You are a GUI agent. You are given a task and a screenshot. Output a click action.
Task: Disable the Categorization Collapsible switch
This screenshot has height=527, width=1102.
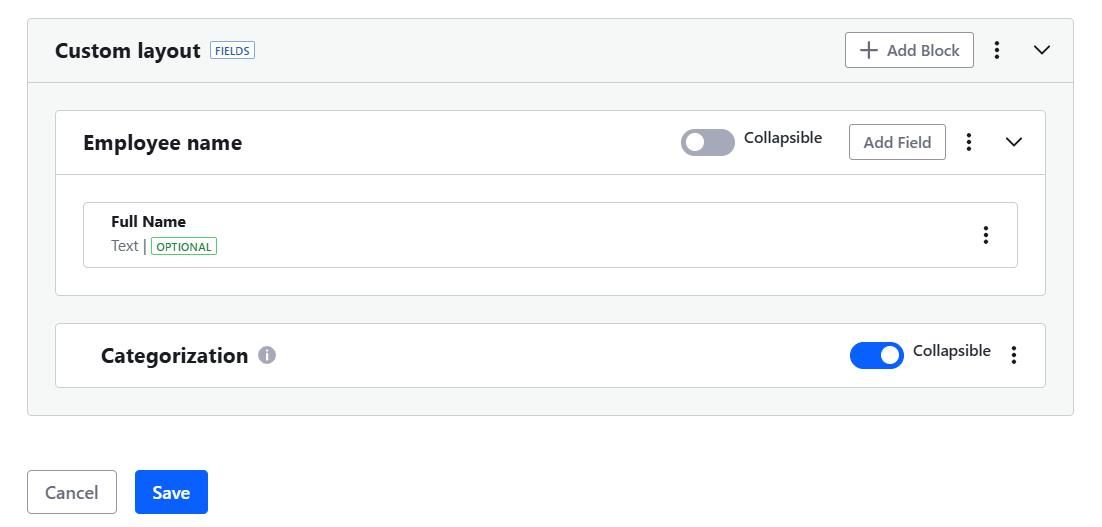click(876, 356)
